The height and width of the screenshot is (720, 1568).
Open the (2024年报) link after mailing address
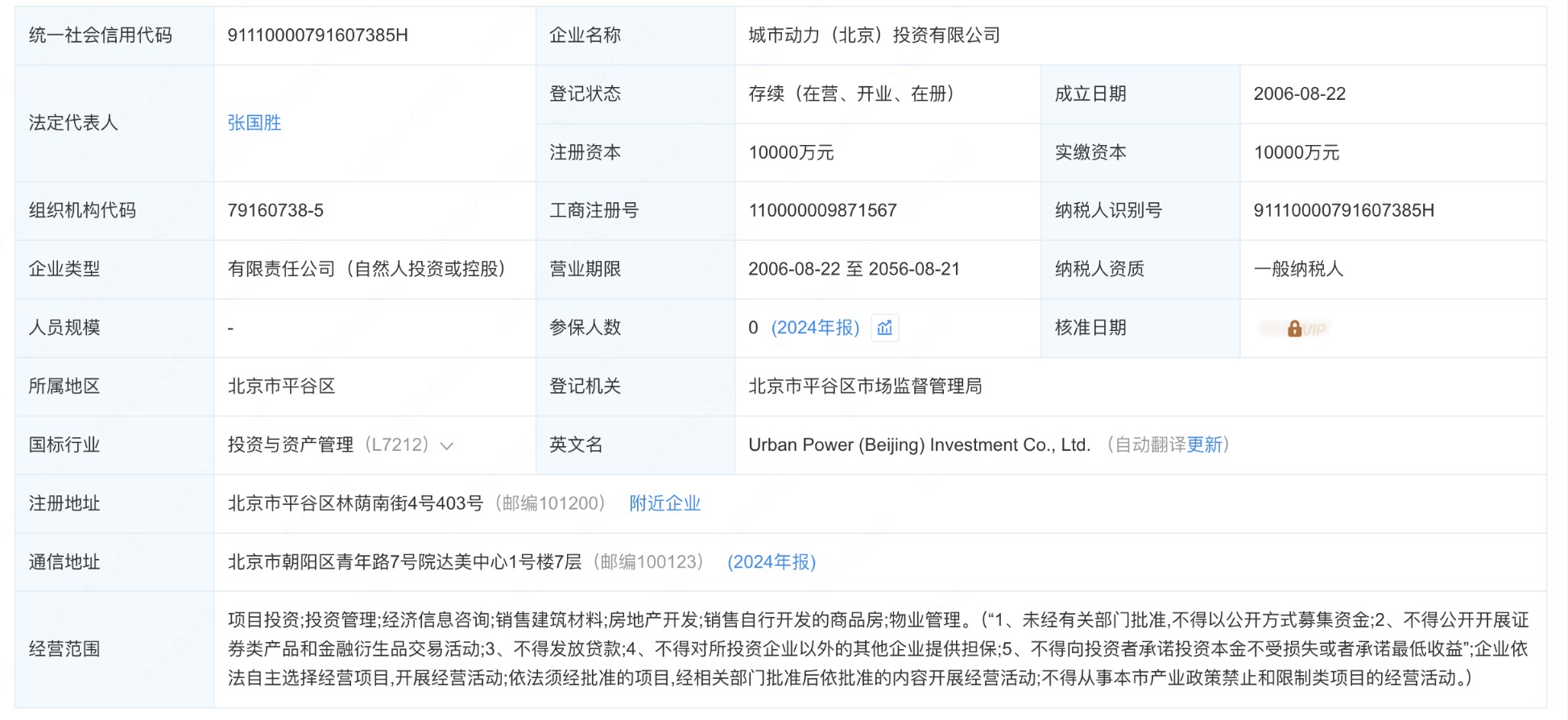(x=772, y=562)
